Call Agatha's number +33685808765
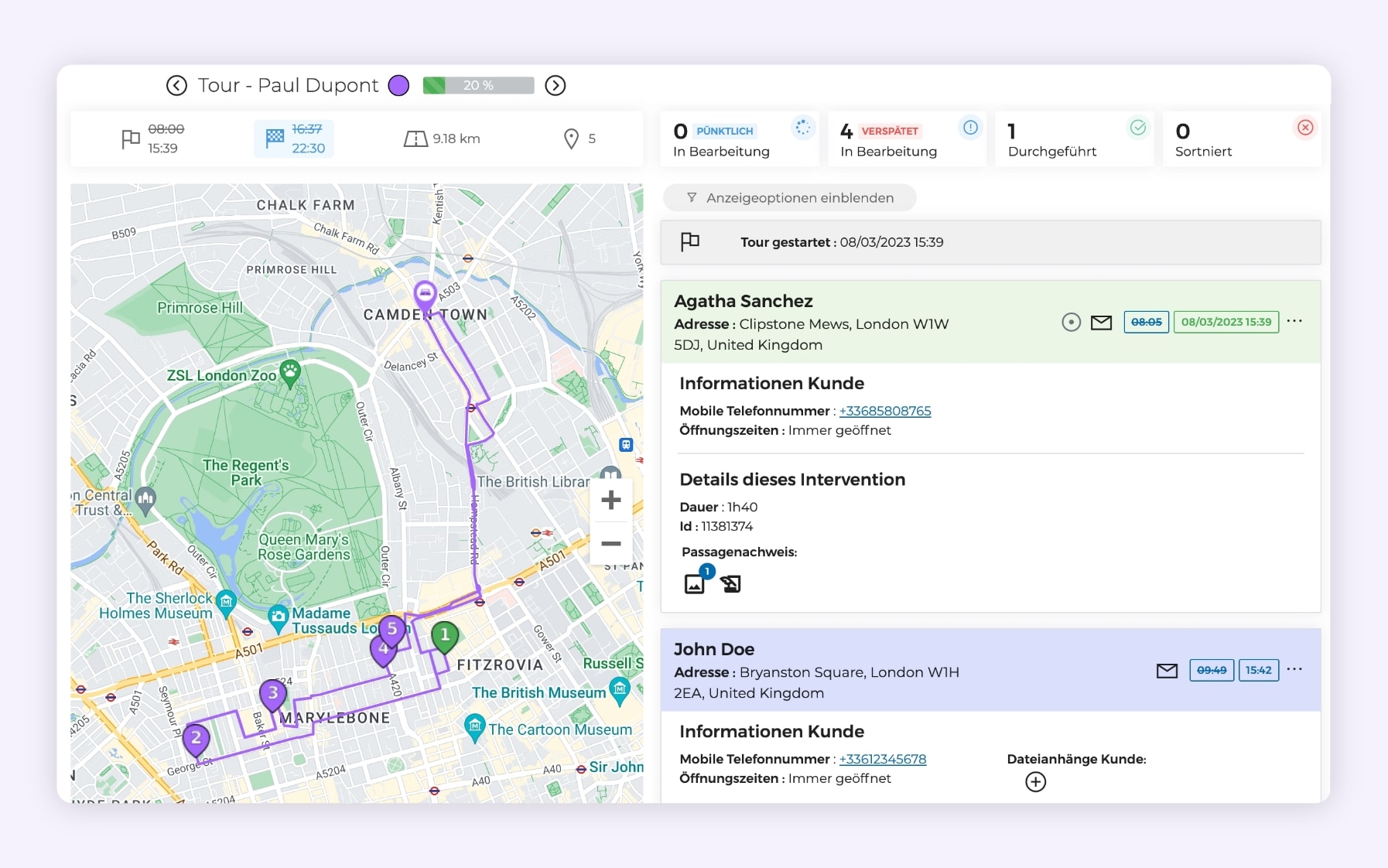Viewport: 1388px width, 868px height. [884, 412]
